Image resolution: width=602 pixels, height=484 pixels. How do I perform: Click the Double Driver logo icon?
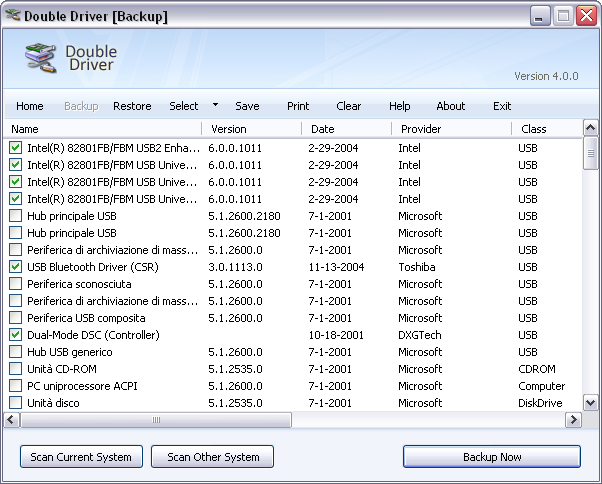41,58
